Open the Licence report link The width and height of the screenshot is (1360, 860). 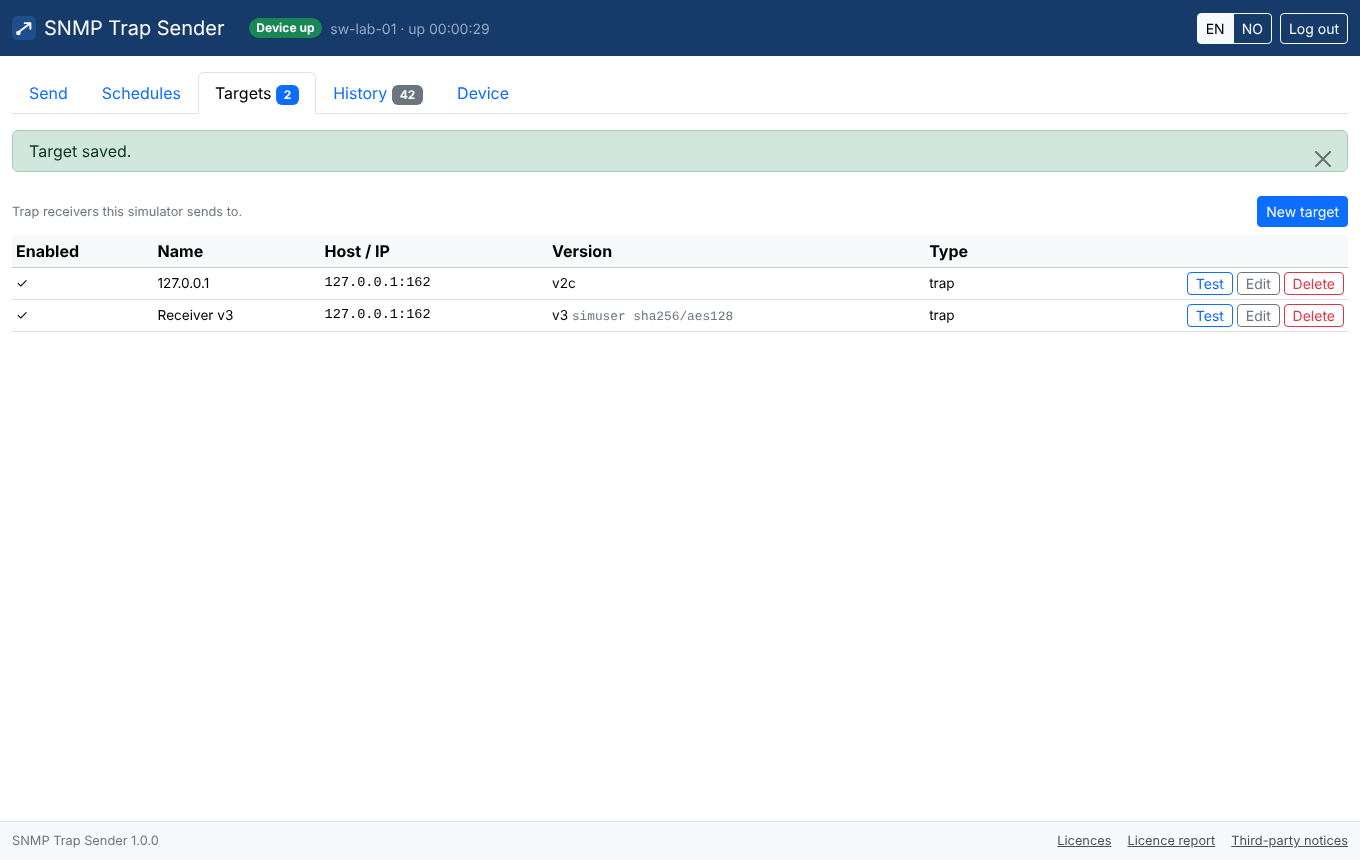1171,841
